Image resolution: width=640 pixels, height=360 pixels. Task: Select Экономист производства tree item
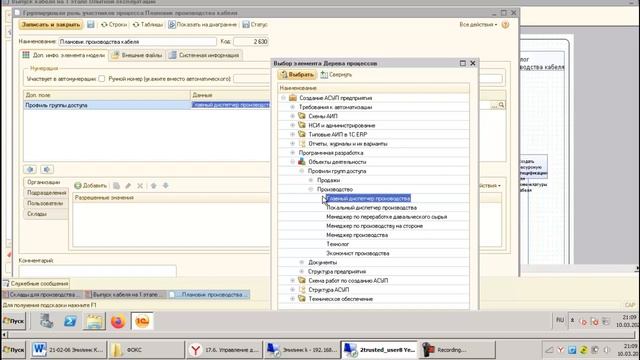click(358, 253)
